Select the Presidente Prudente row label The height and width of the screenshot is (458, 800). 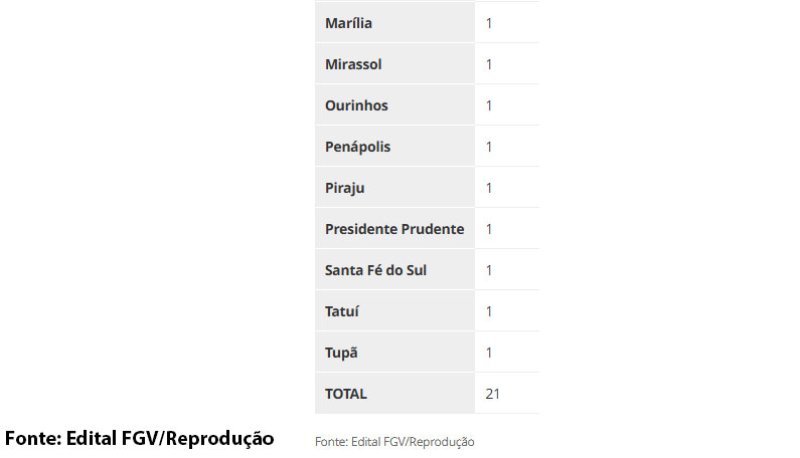tap(394, 229)
